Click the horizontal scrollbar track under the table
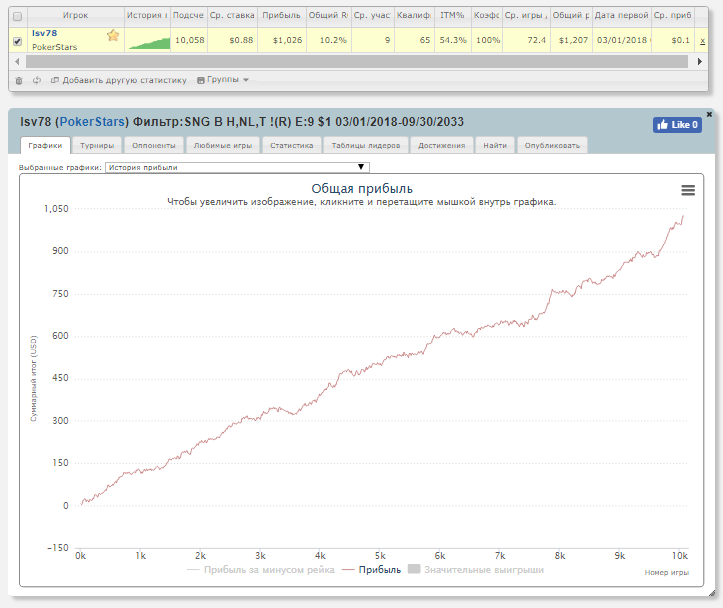This screenshot has width=723, height=608. (356, 61)
